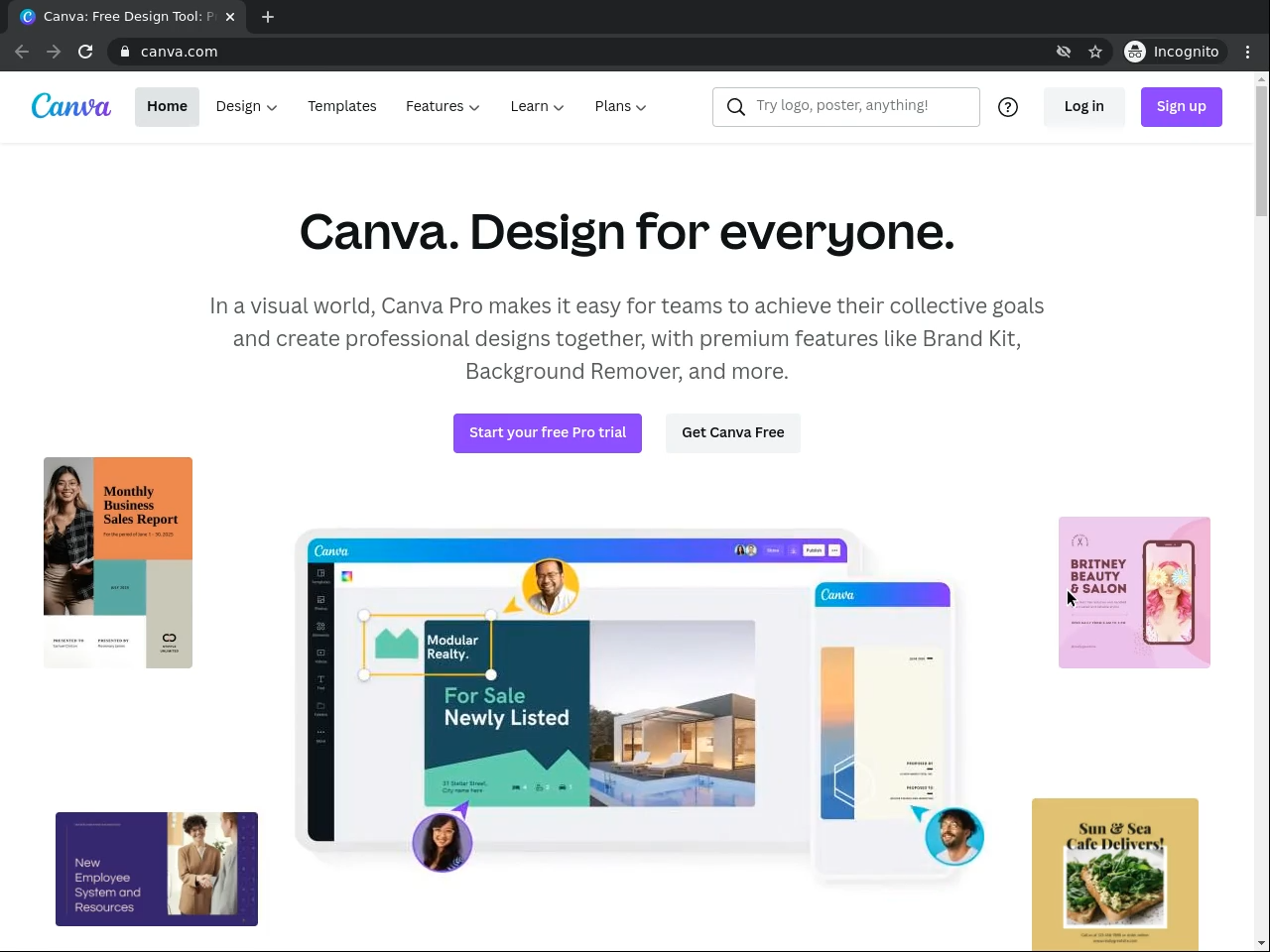The height and width of the screenshot is (952, 1270).
Task: Expand the Design dropdown menu
Action: (x=246, y=106)
